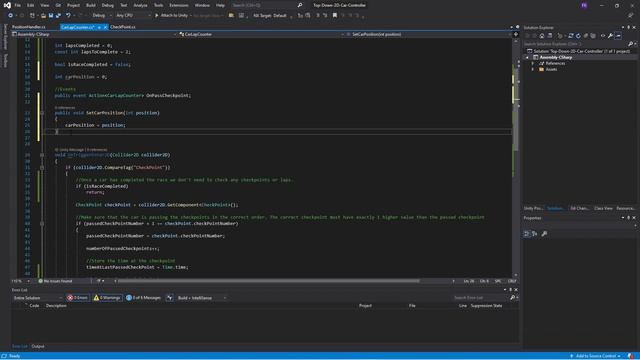Open the Git menu
The image size is (640, 360).
58,5
